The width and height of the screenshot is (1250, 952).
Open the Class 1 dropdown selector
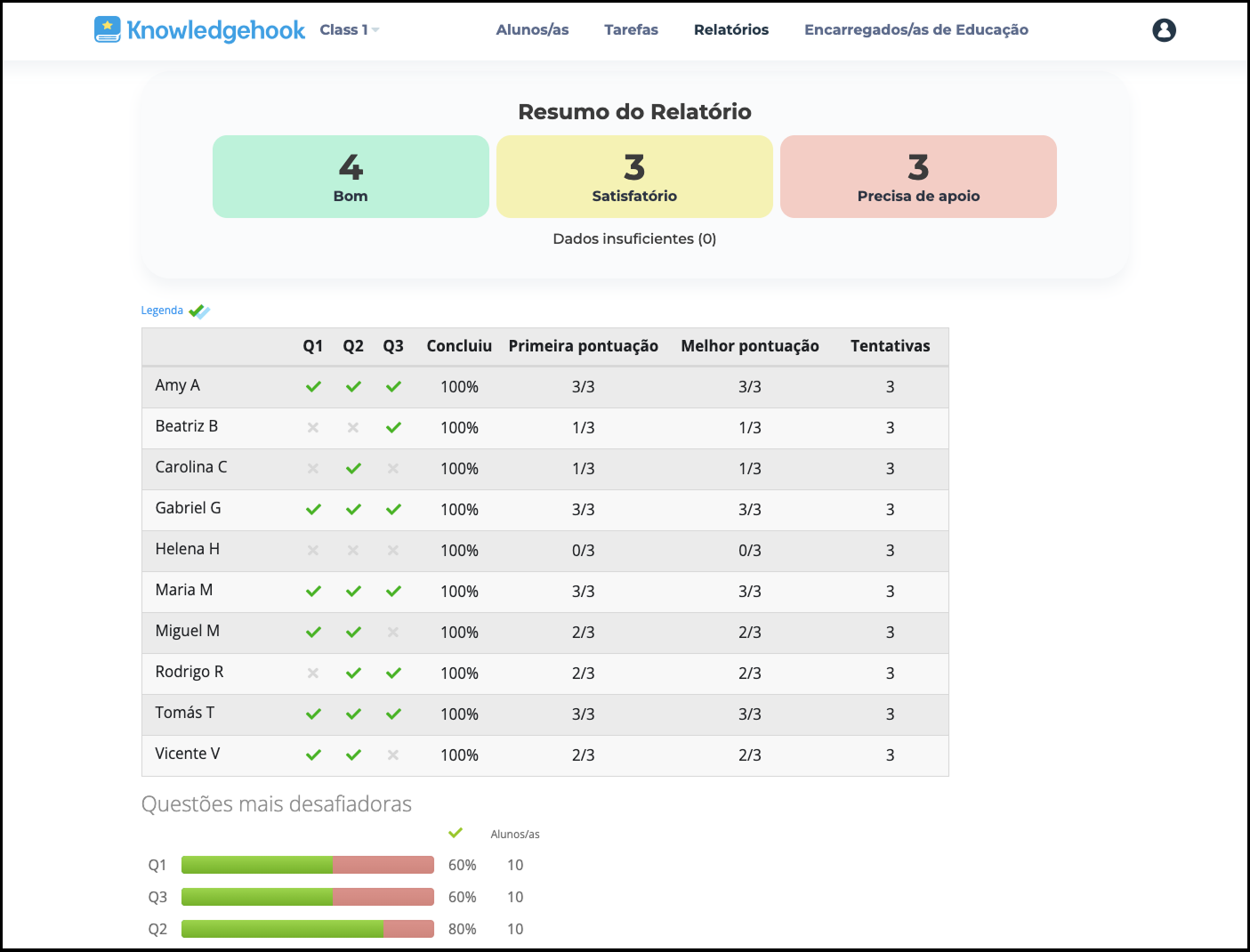350,30
